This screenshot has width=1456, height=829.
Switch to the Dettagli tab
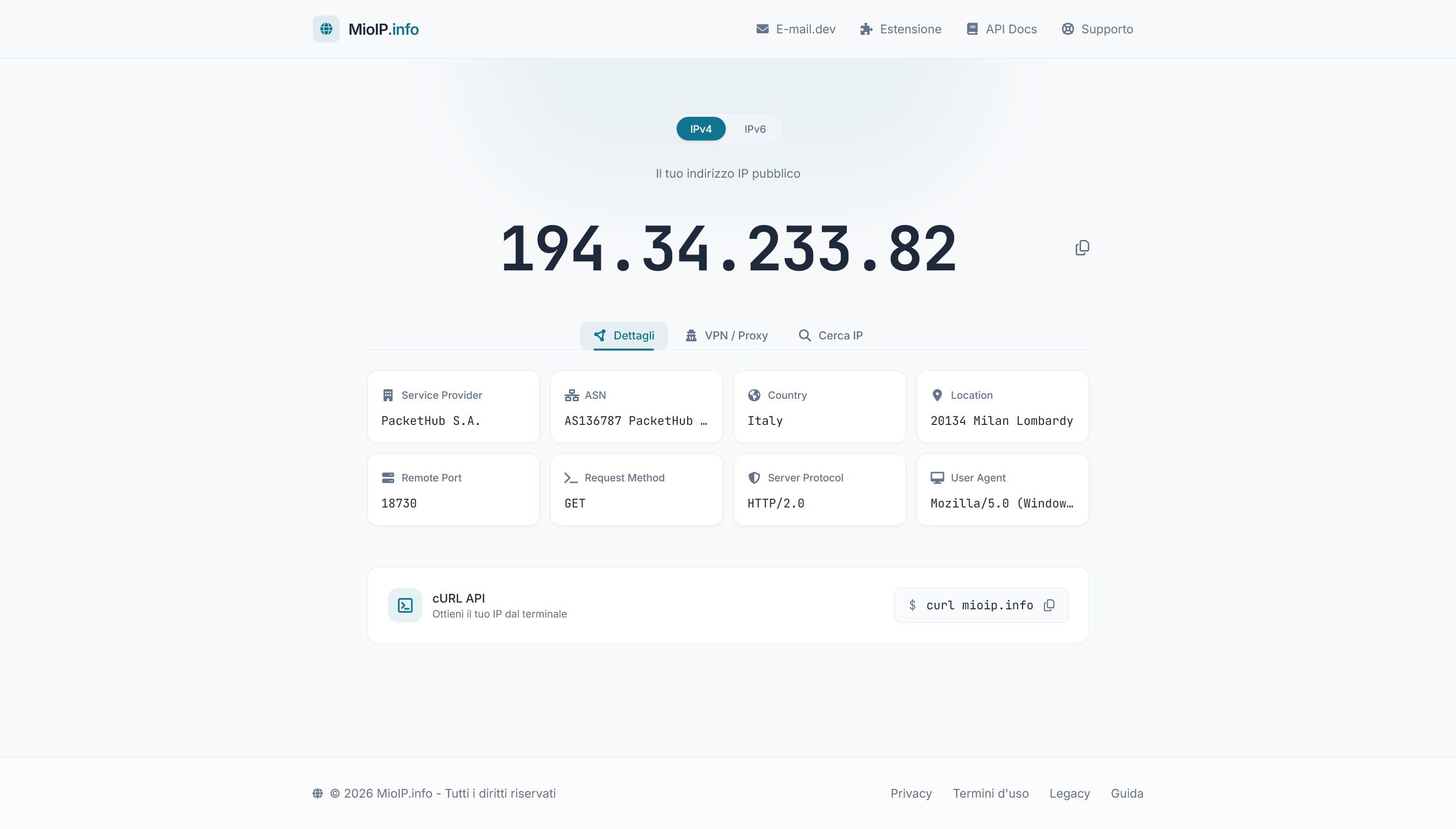click(x=624, y=336)
